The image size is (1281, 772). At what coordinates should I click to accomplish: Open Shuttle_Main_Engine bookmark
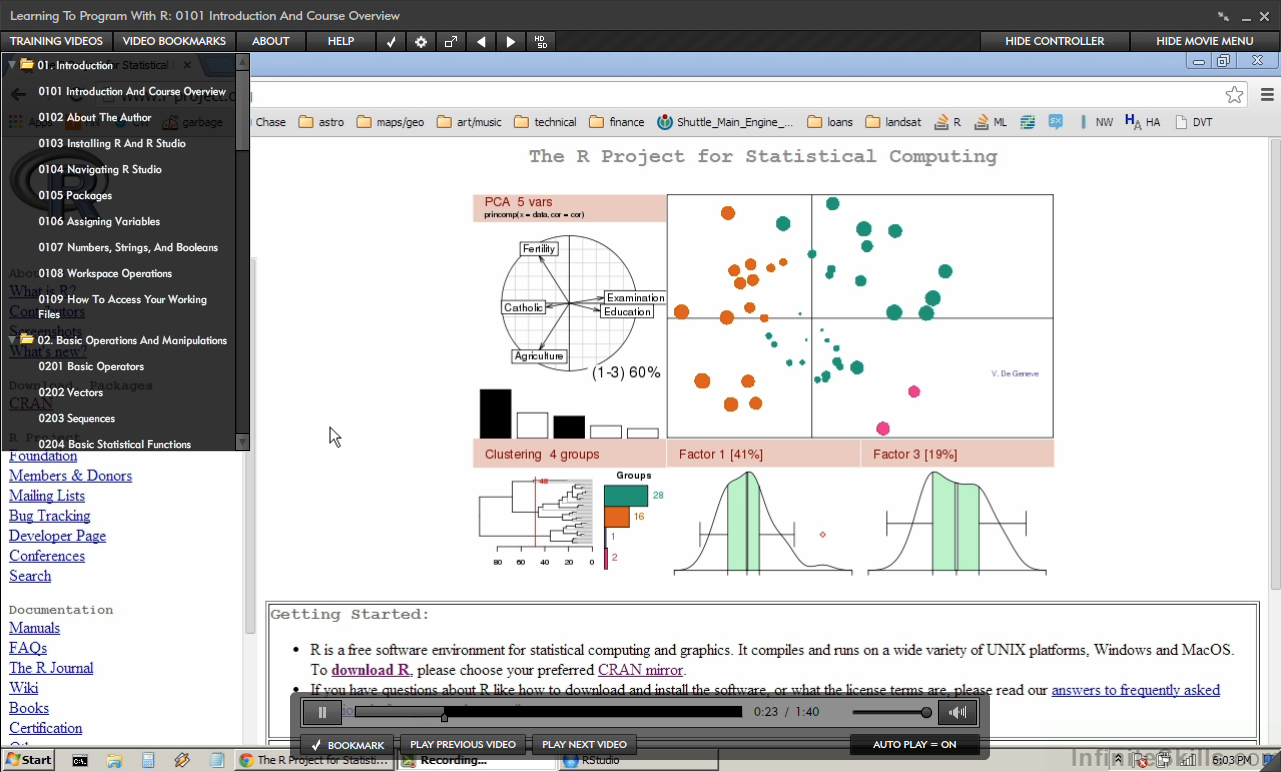(x=725, y=122)
